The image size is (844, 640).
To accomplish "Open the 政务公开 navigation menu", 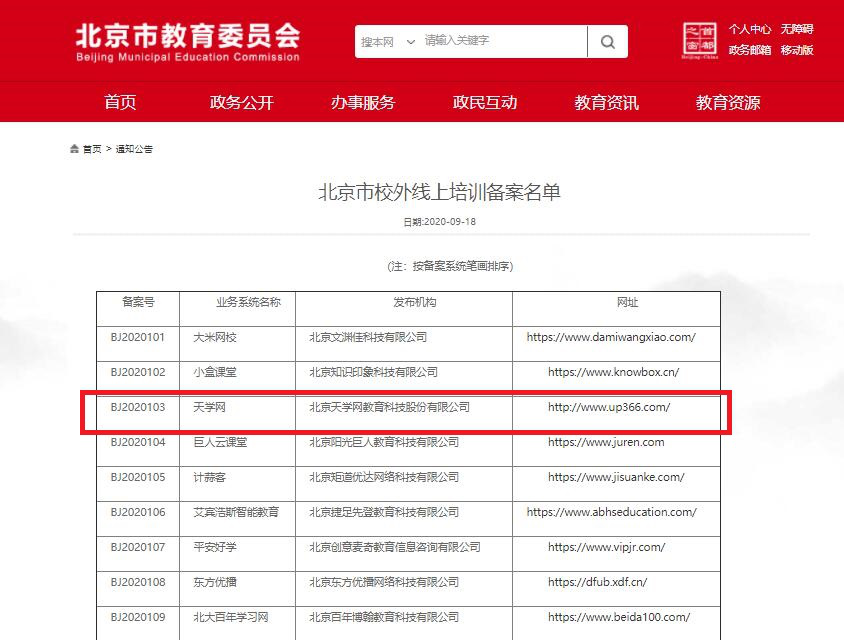I will 242,102.
